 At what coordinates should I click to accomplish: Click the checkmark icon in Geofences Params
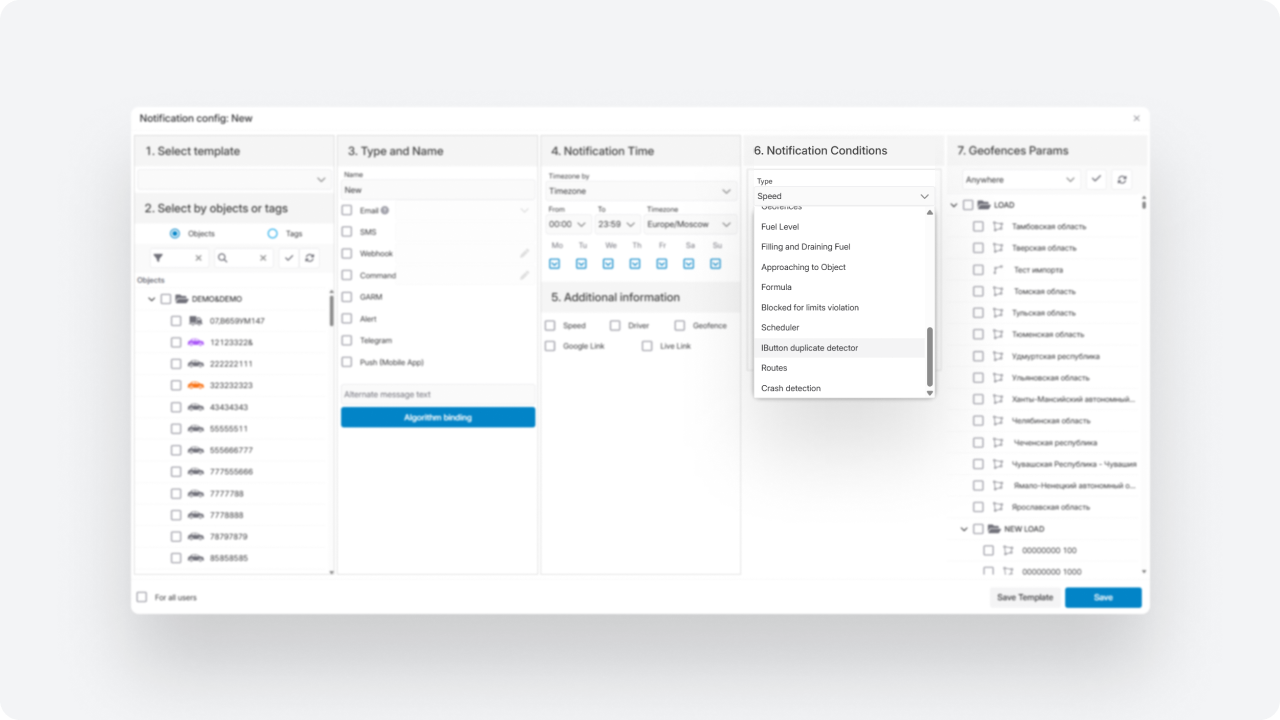coord(1097,179)
